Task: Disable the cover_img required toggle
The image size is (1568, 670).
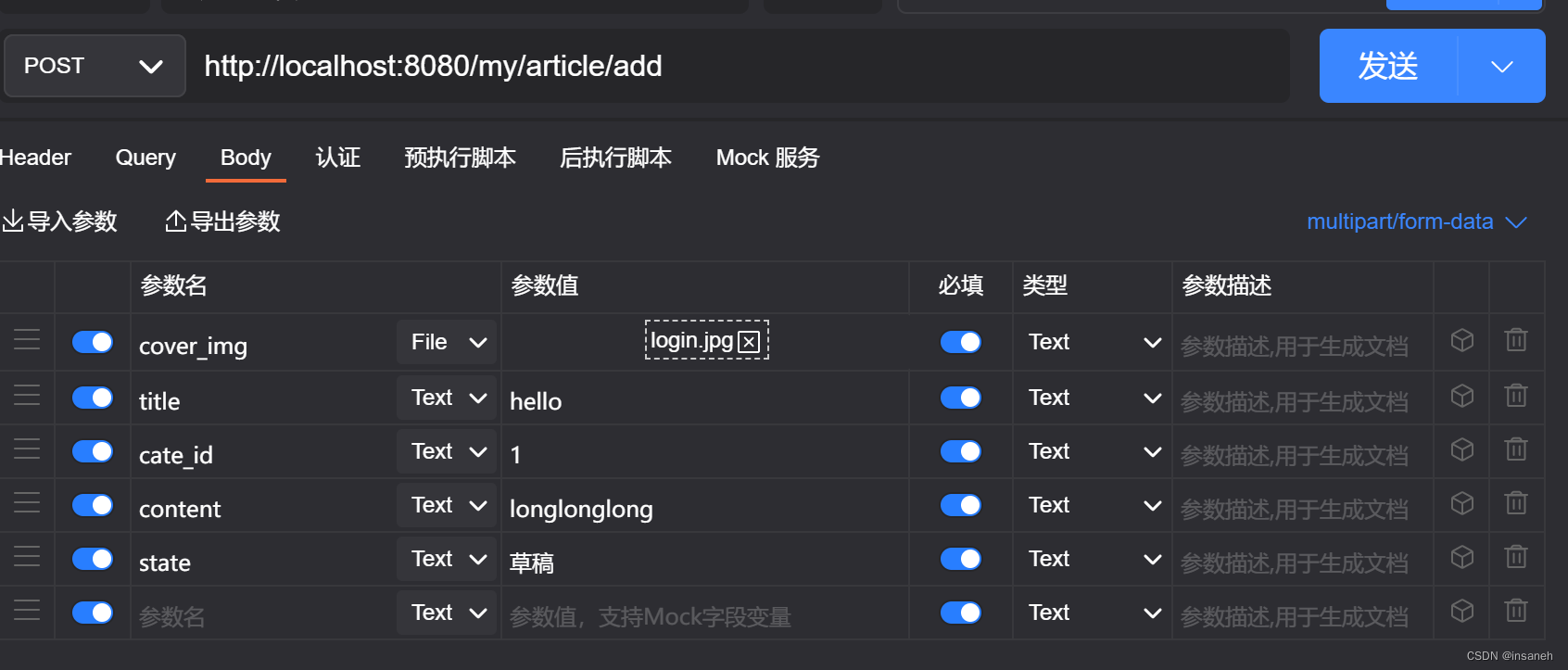Action: click(960, 341)
